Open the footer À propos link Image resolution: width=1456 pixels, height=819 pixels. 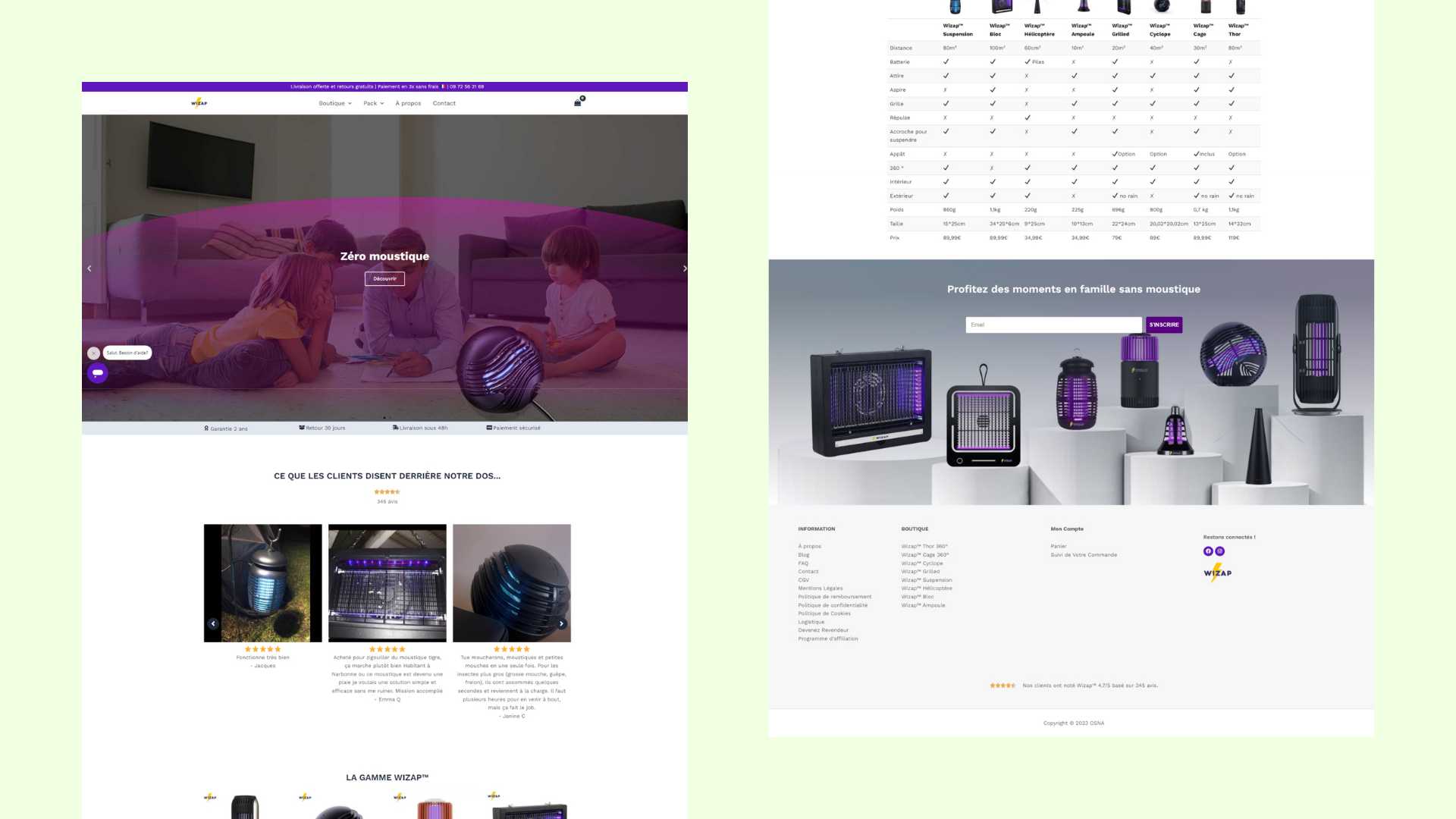point(809,546)
